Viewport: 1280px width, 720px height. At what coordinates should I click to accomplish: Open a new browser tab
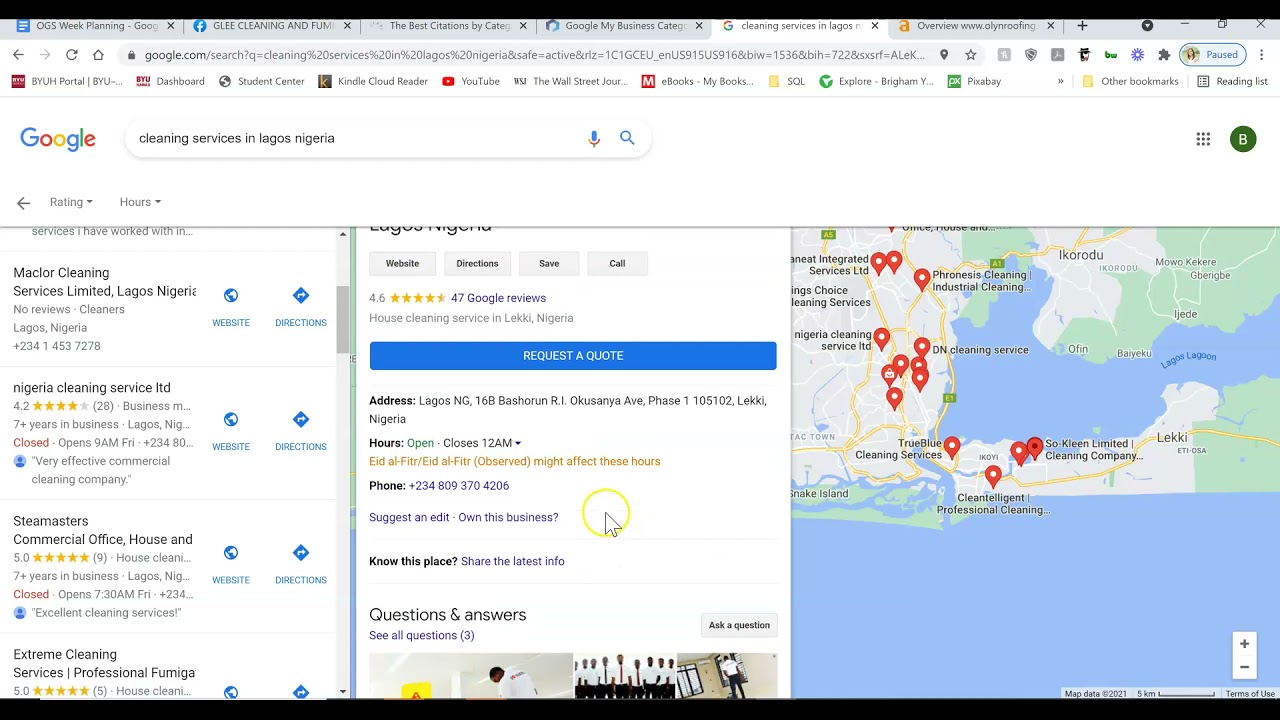(x=1082, y=25)
